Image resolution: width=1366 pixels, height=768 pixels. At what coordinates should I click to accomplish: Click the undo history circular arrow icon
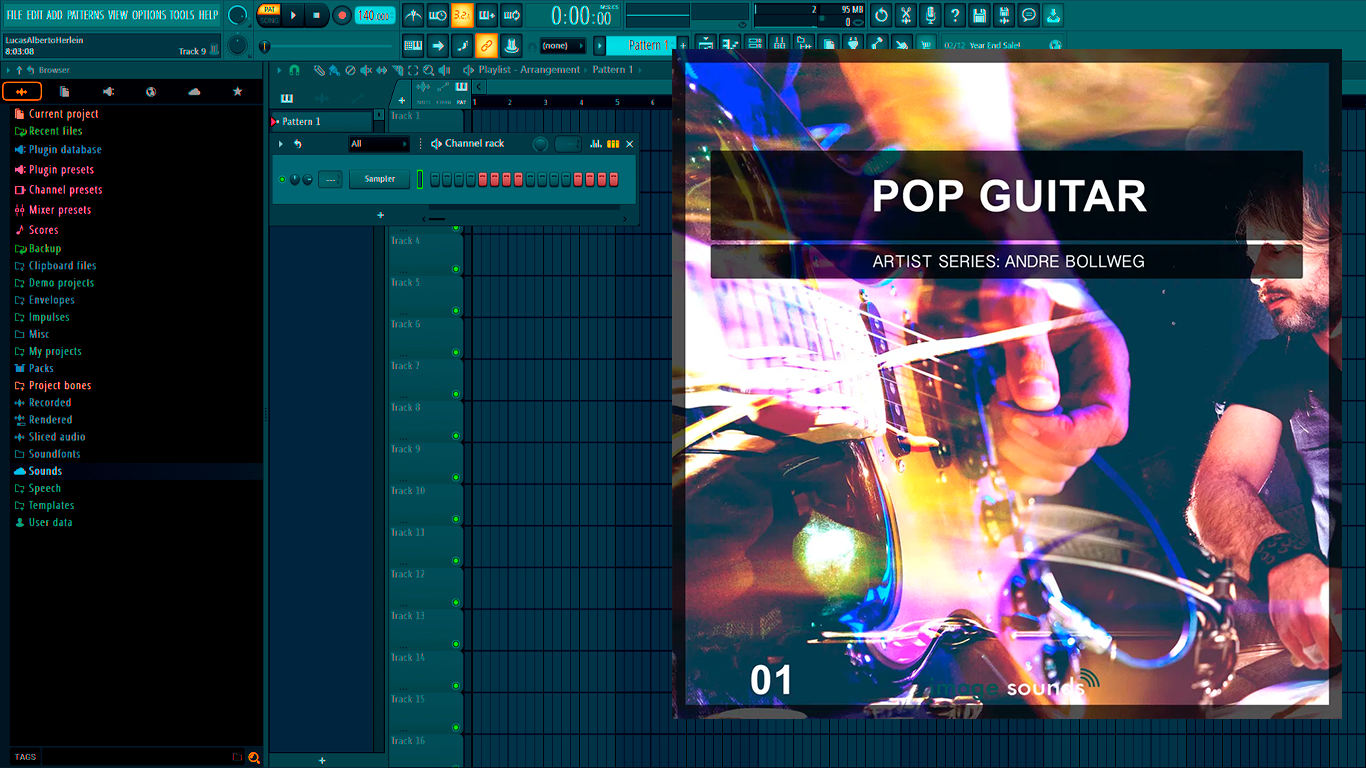click(882, 15)
